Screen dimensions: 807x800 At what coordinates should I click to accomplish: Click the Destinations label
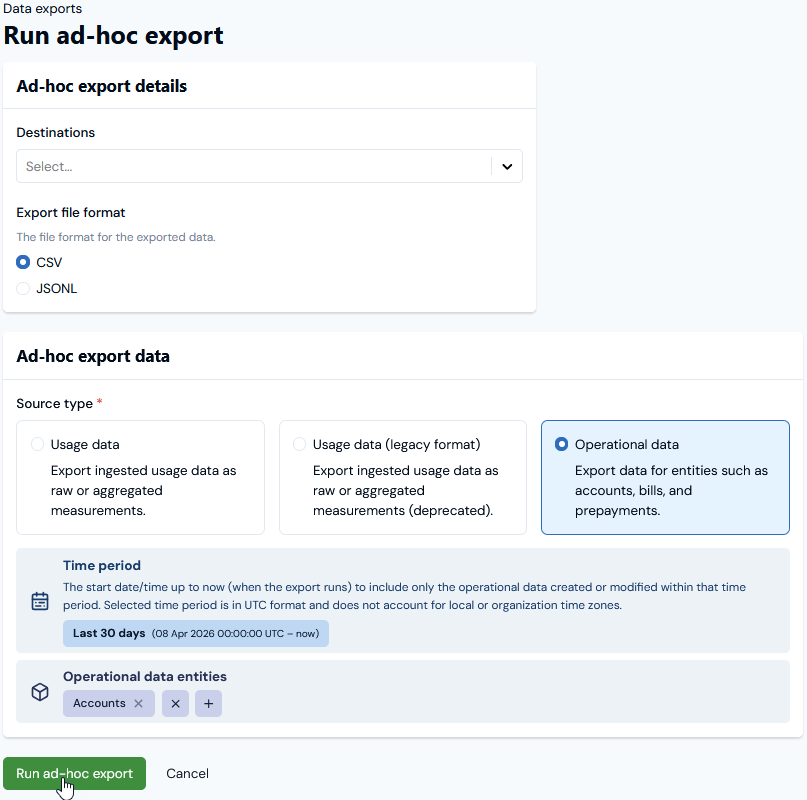pos(56,132)
